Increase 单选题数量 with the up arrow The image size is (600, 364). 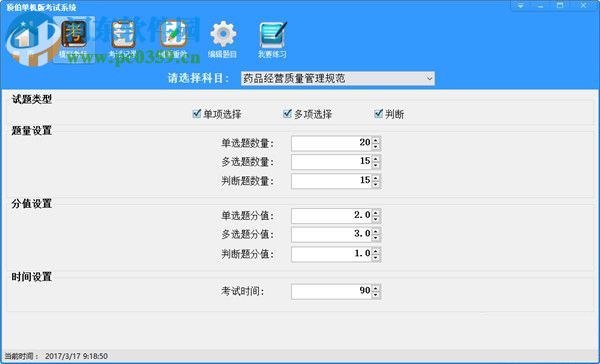(x=376, y=140)
